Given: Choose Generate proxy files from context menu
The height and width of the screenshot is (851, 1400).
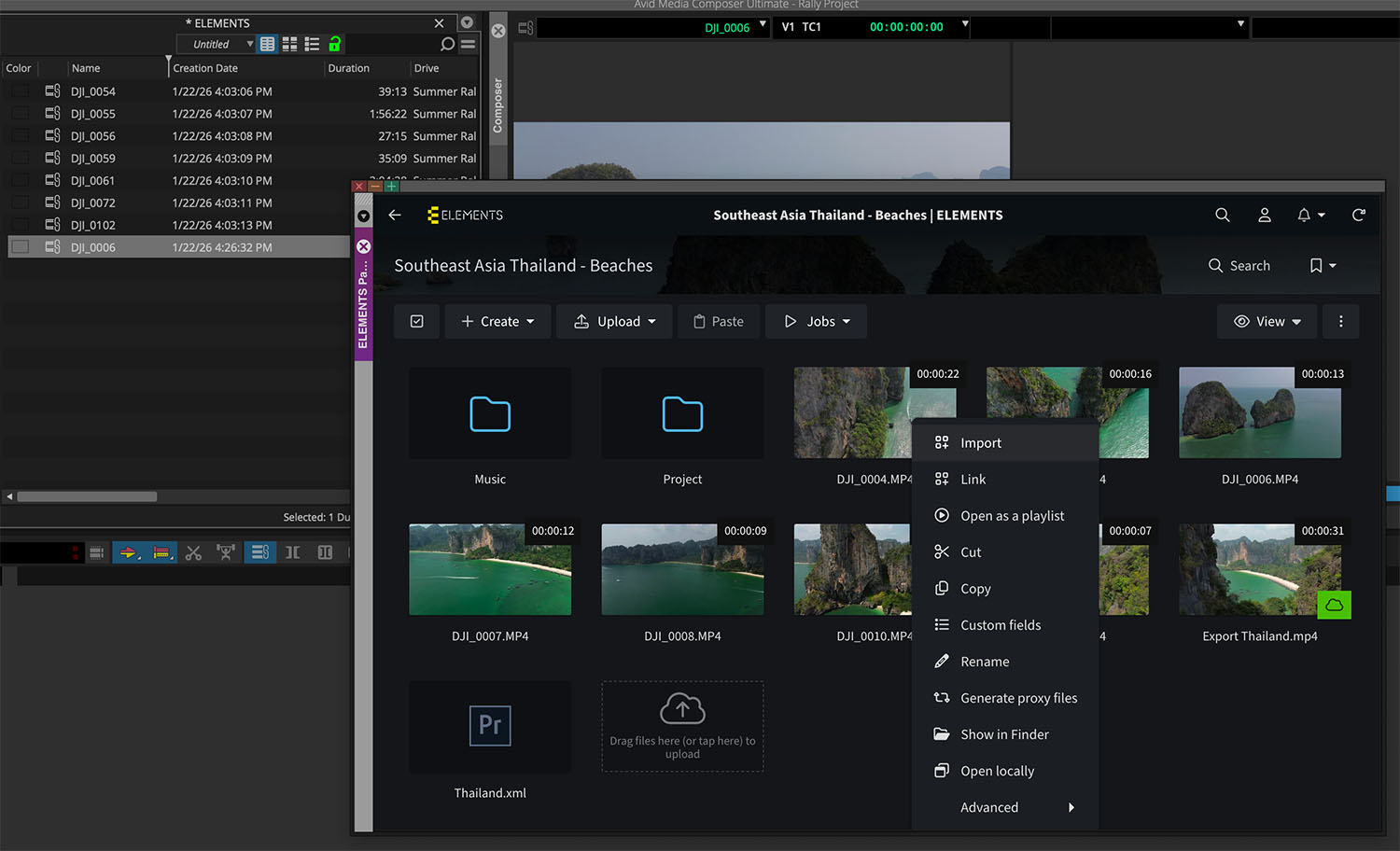Looking at the screenshot, I should point(1017,698).
